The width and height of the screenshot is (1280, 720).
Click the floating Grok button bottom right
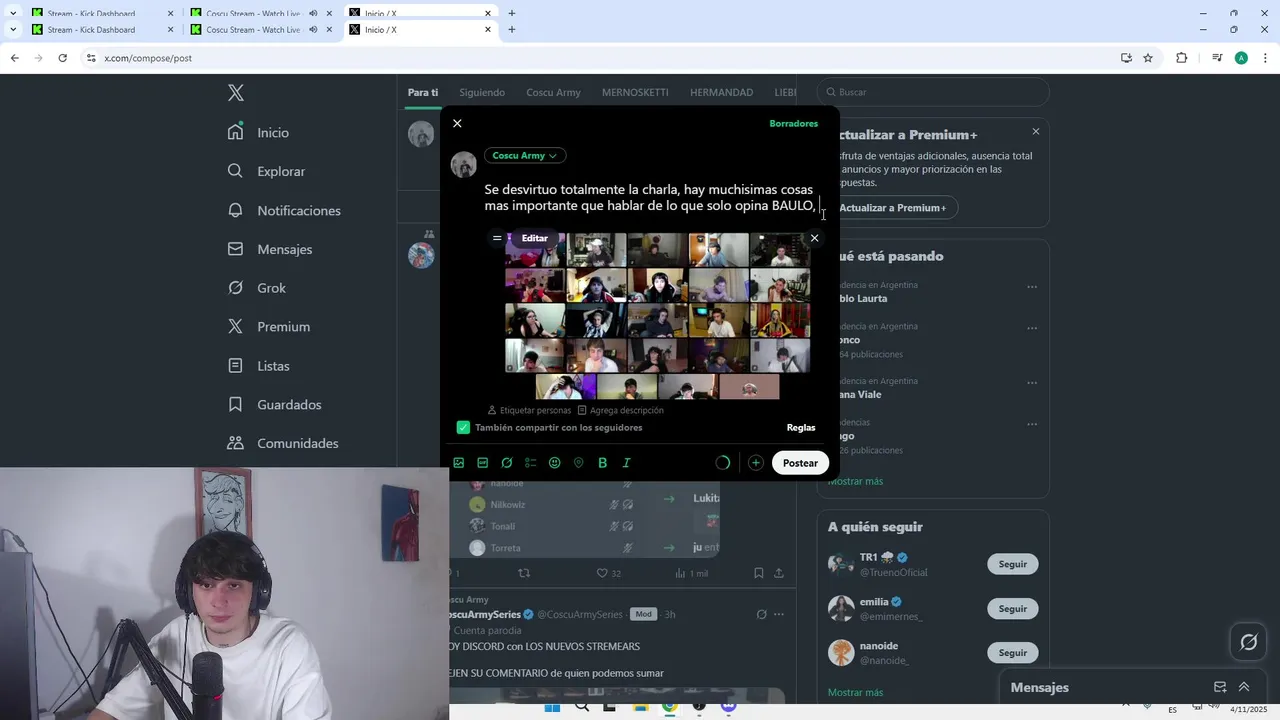(x=1249, y=642)
